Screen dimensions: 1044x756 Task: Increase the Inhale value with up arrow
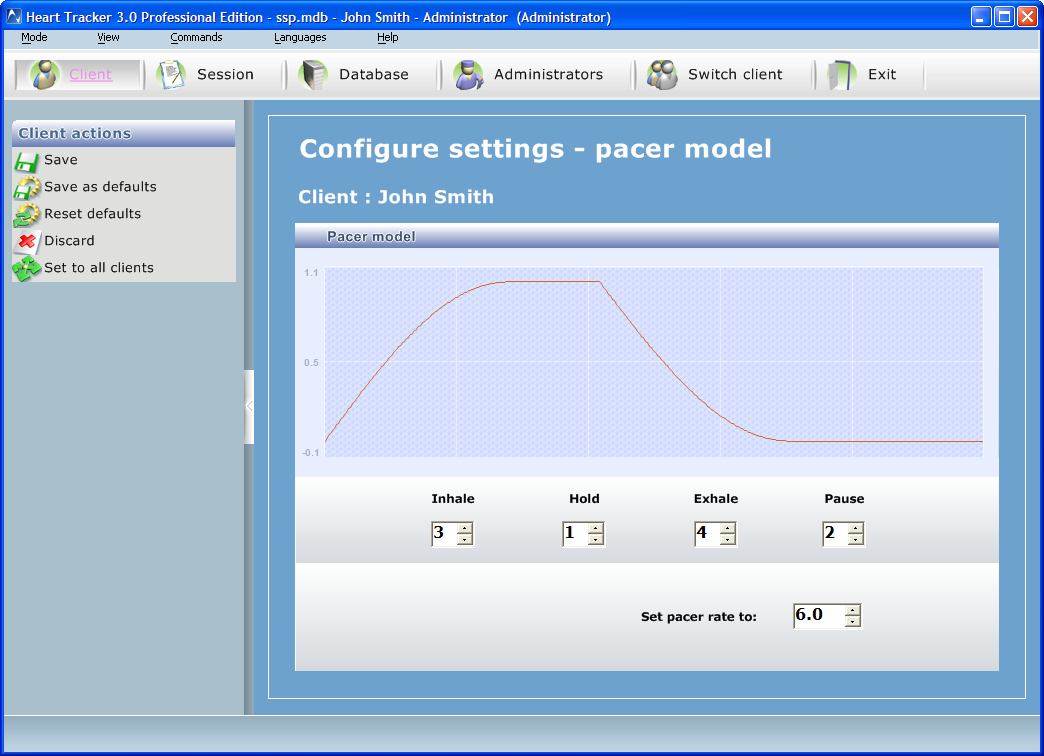464,528
